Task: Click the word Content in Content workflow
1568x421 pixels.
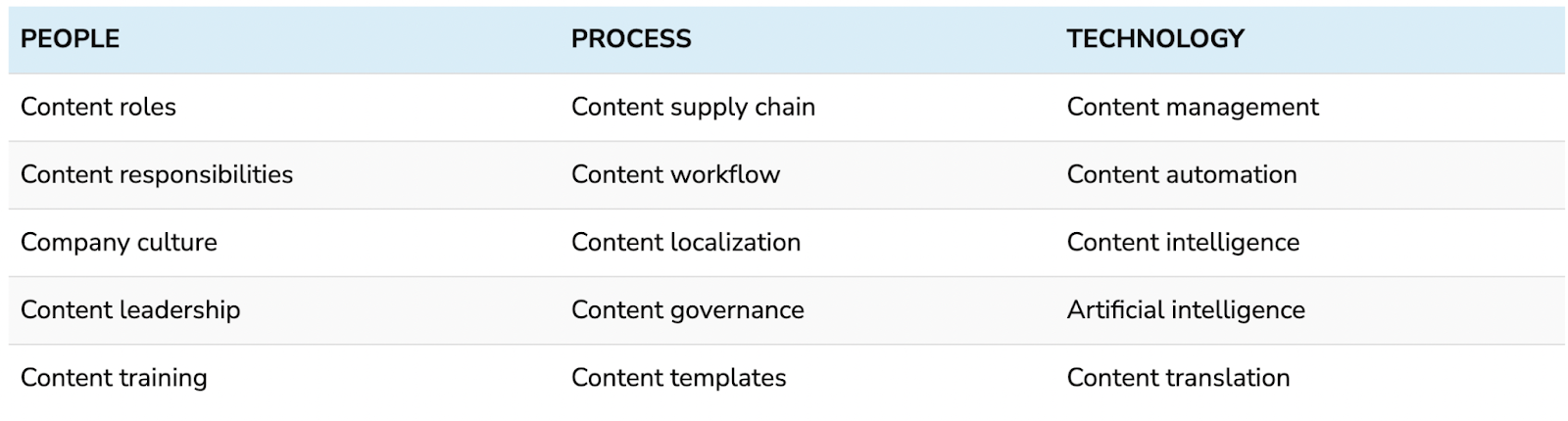Action: click(x=617, y=174)
